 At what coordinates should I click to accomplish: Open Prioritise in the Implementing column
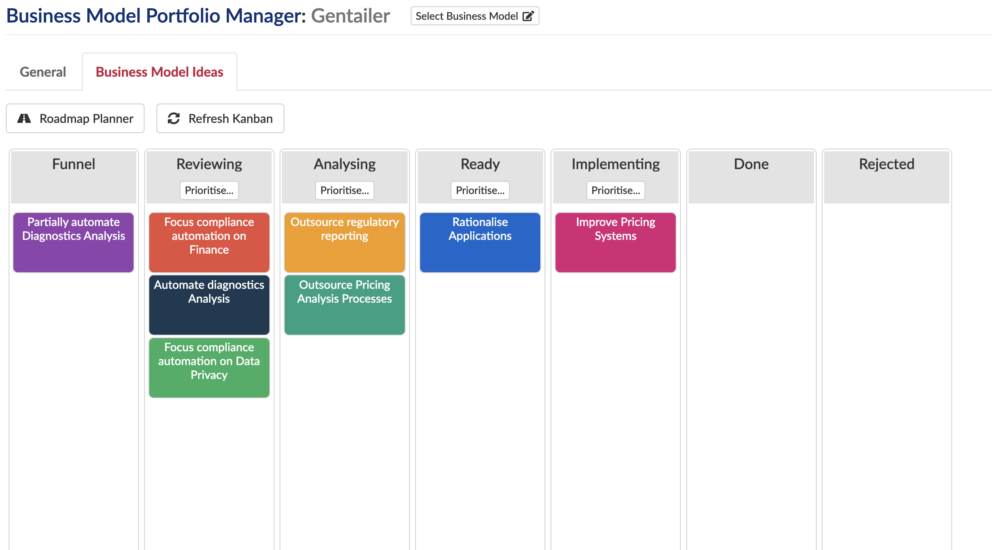615,190
